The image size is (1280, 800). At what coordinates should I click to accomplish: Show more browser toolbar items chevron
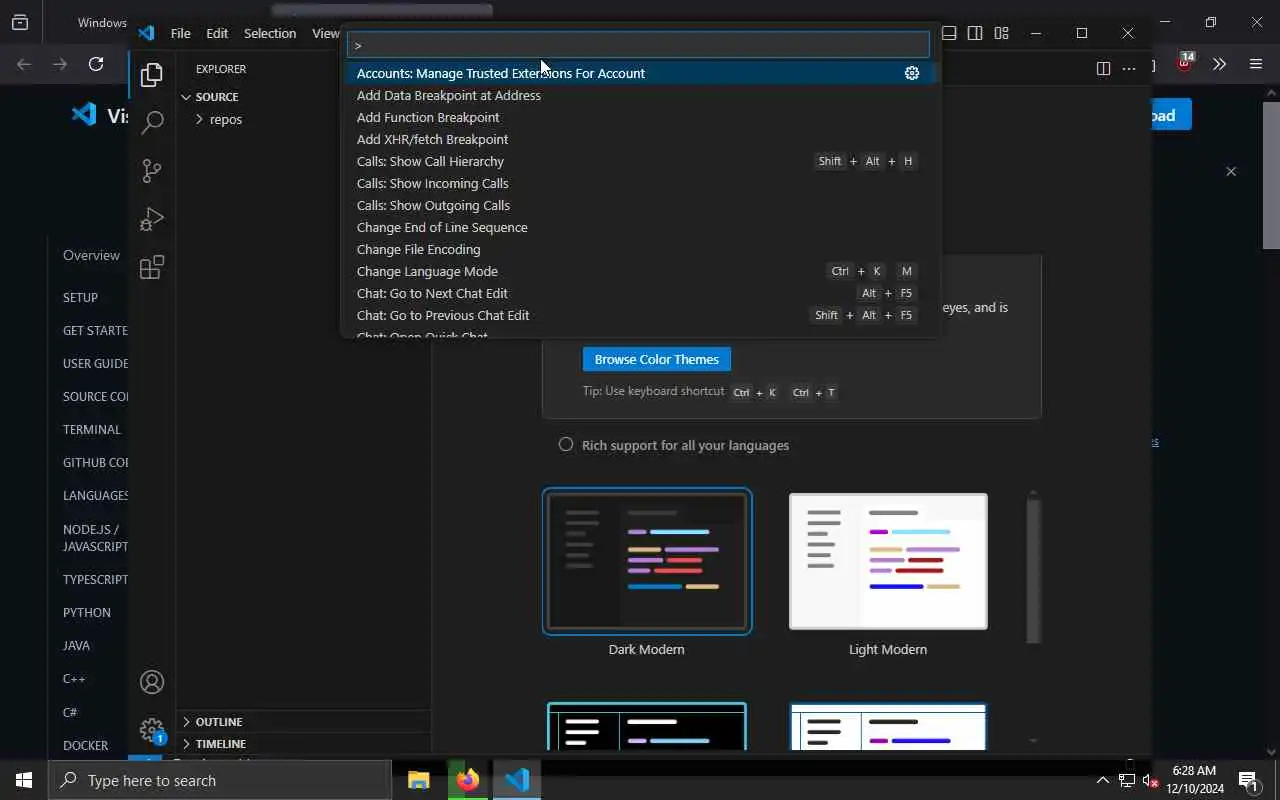click(x=1219, y=64)
